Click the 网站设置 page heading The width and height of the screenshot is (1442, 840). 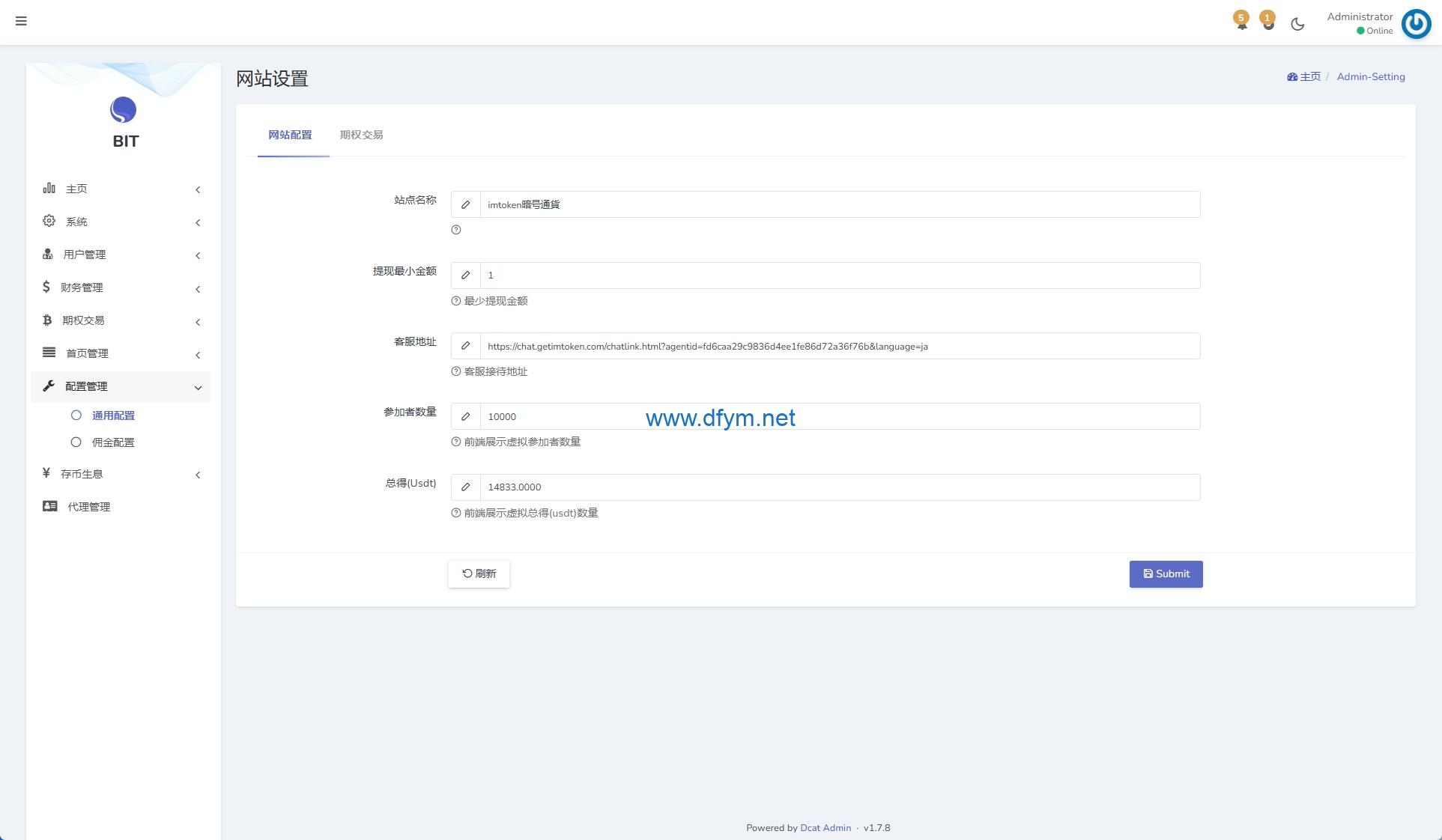click(272, 79)
